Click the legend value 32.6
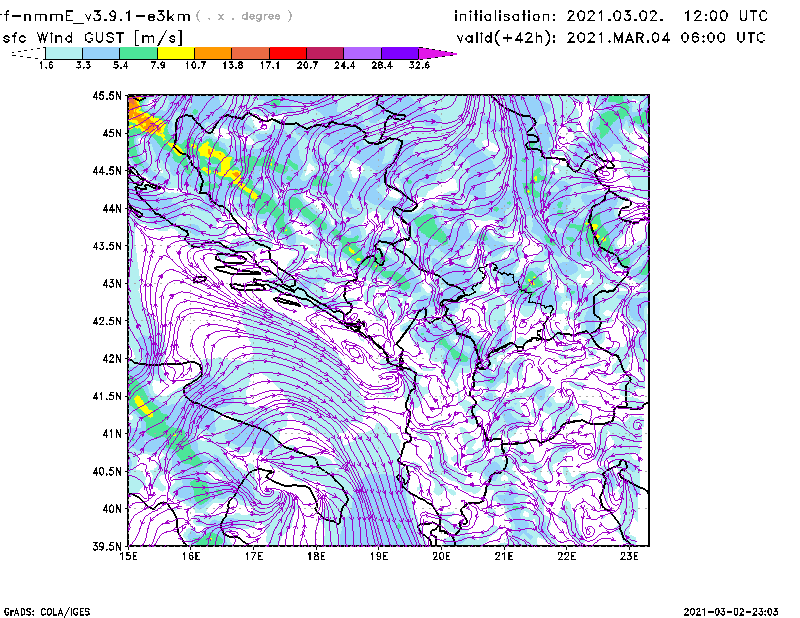800x618 pixels. (x=419, y=65)
